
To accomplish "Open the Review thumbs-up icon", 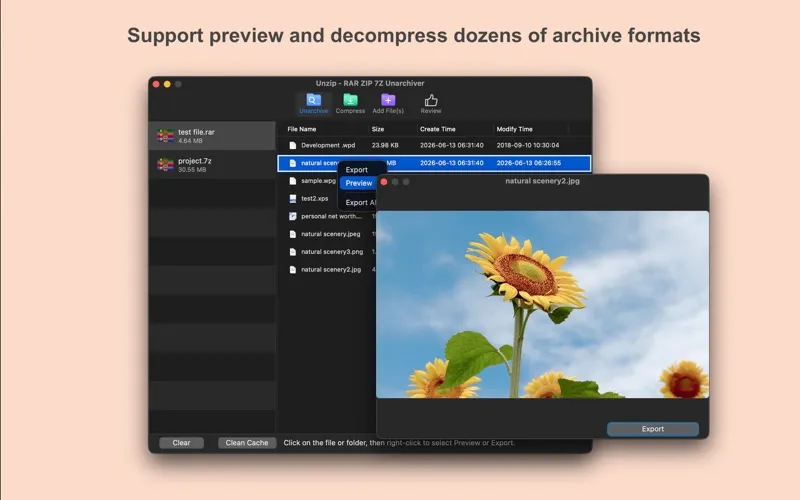I will 431,100.
